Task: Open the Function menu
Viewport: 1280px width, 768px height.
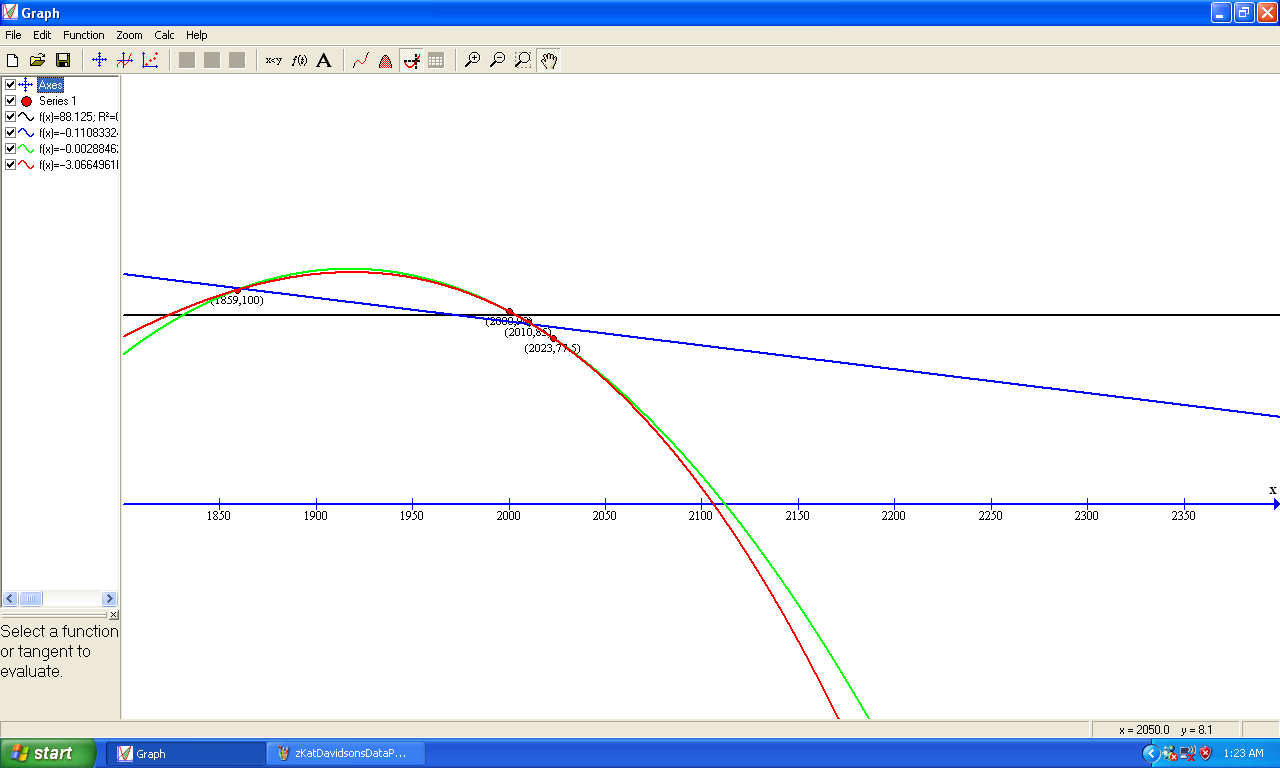Action: [x=84, y=35]
